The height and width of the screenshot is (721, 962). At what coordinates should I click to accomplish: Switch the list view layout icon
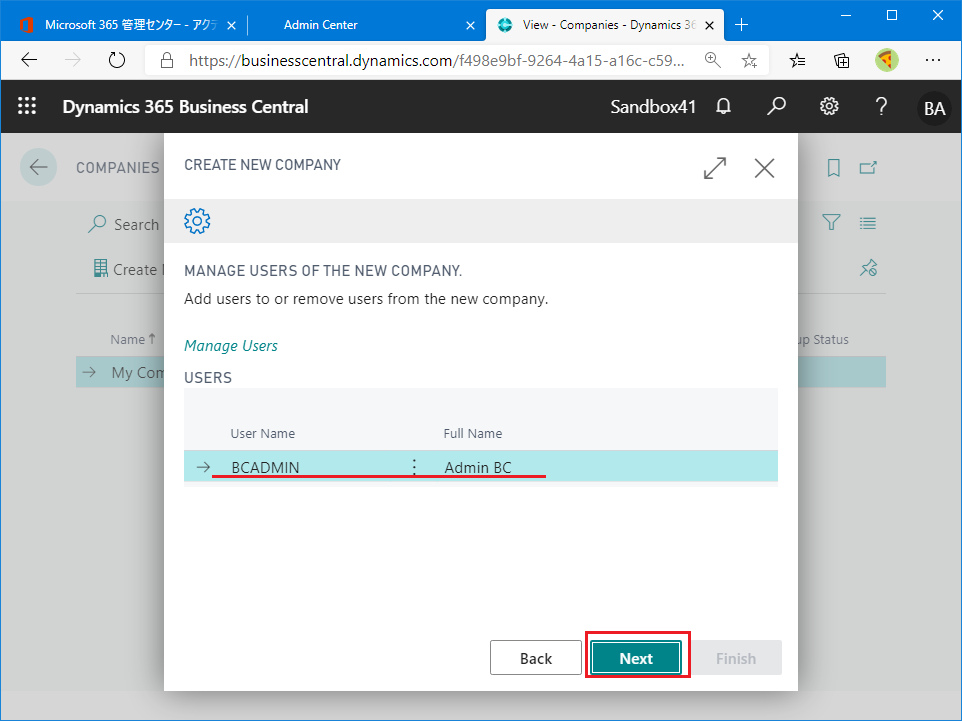pyautogui.click(x=868, y=223)
